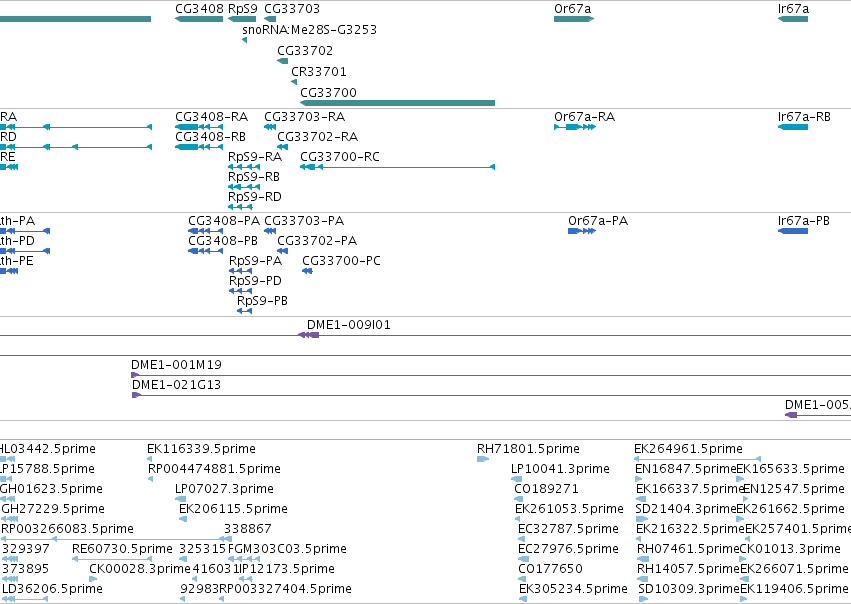
Task: Click the DME1-009I01 clone label
Action: point(348,325)
